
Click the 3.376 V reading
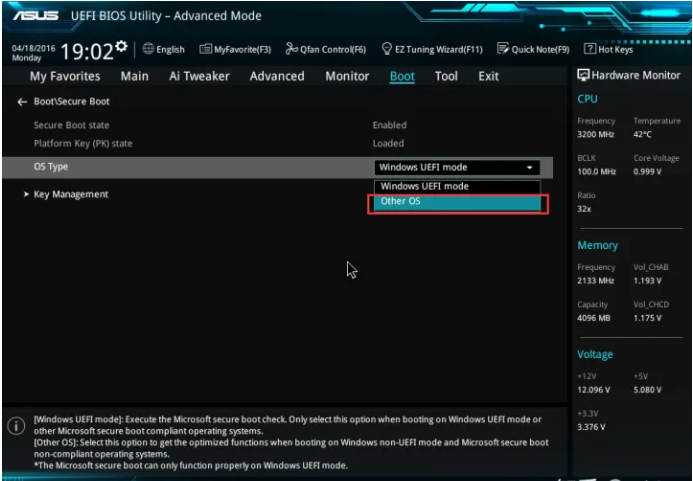[x=591, y=427]
